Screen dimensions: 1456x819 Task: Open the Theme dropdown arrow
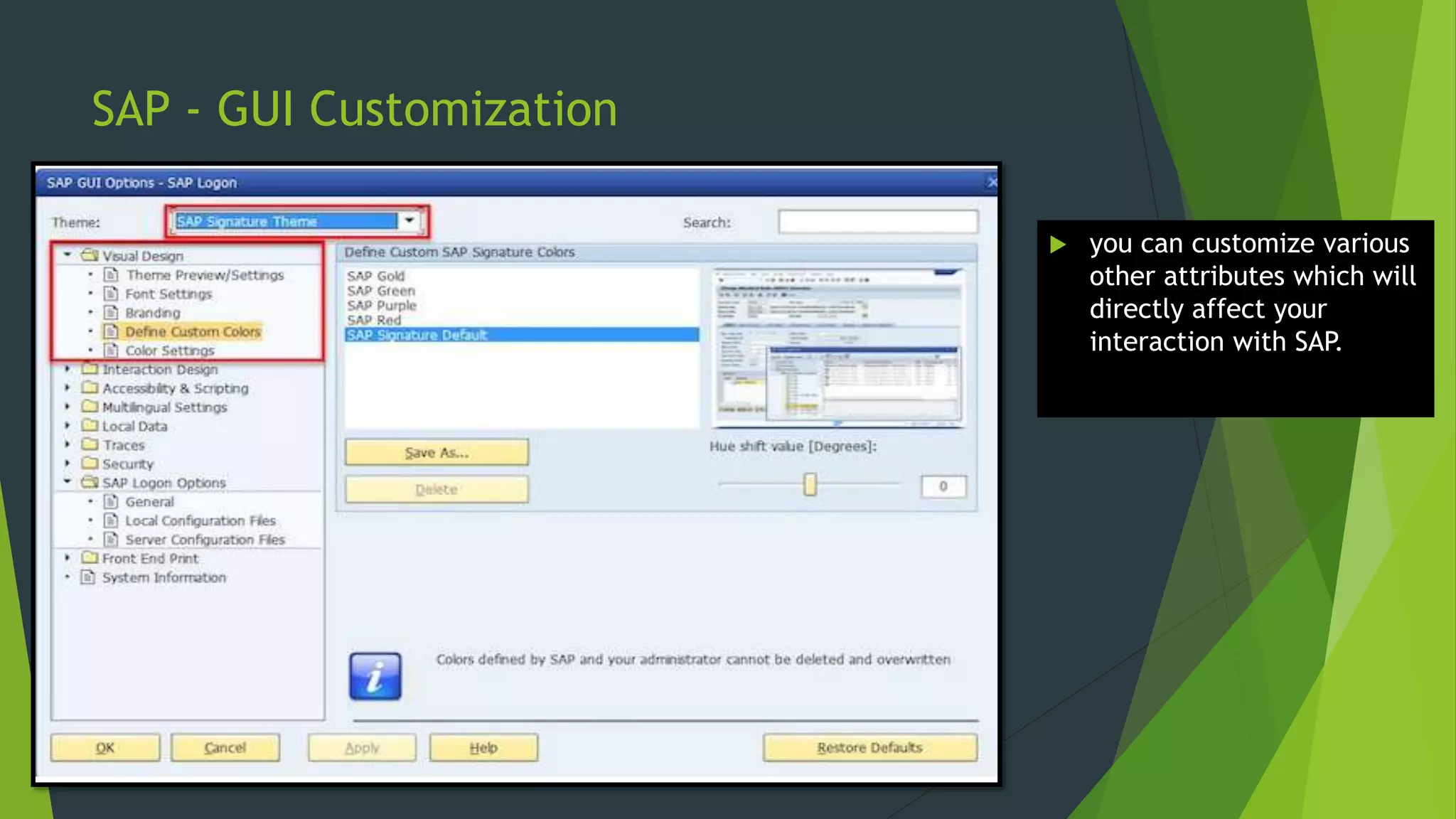409,220
